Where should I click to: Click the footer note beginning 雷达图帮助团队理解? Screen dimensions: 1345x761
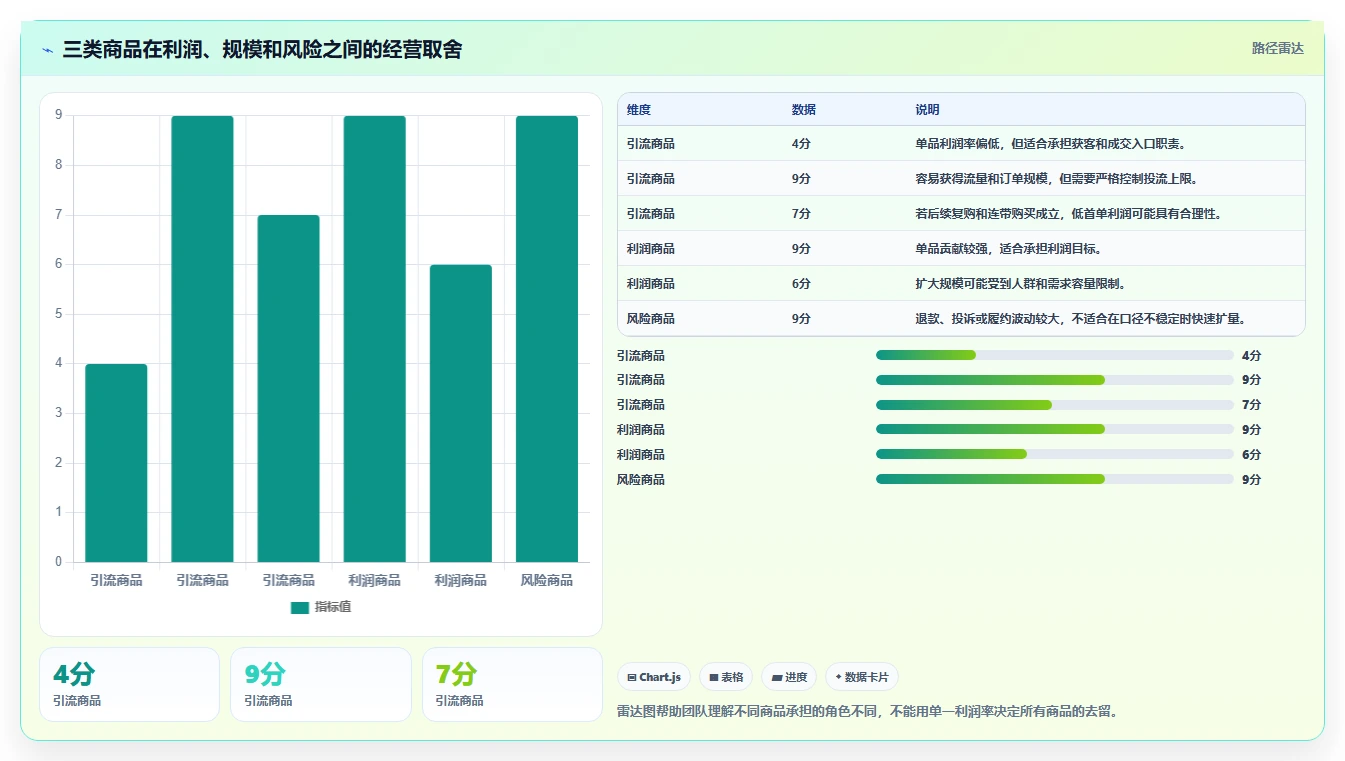(x=868, y=712)
